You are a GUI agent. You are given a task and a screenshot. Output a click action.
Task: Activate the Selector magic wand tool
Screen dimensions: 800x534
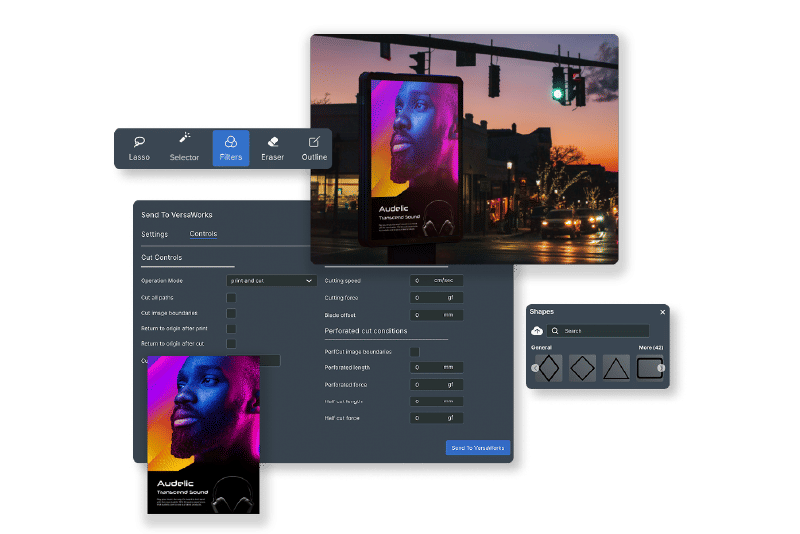tap(184, 148)
